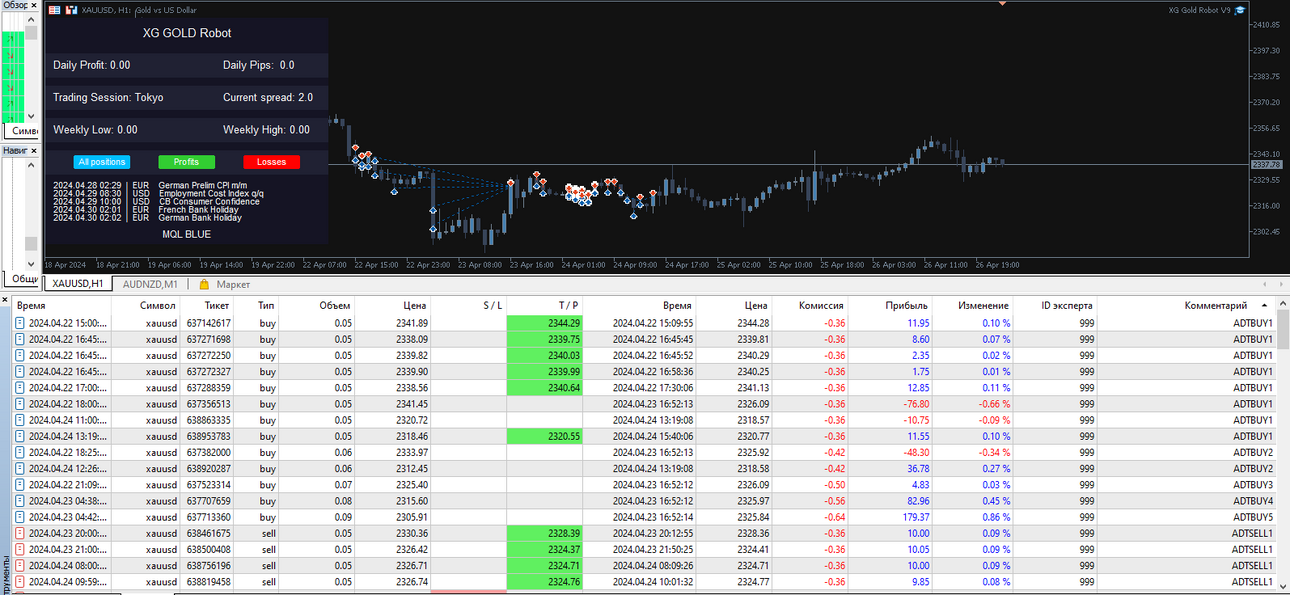
Task: Click the Depth of Market icon in the chart corner
Action: [x=55, y=10]
